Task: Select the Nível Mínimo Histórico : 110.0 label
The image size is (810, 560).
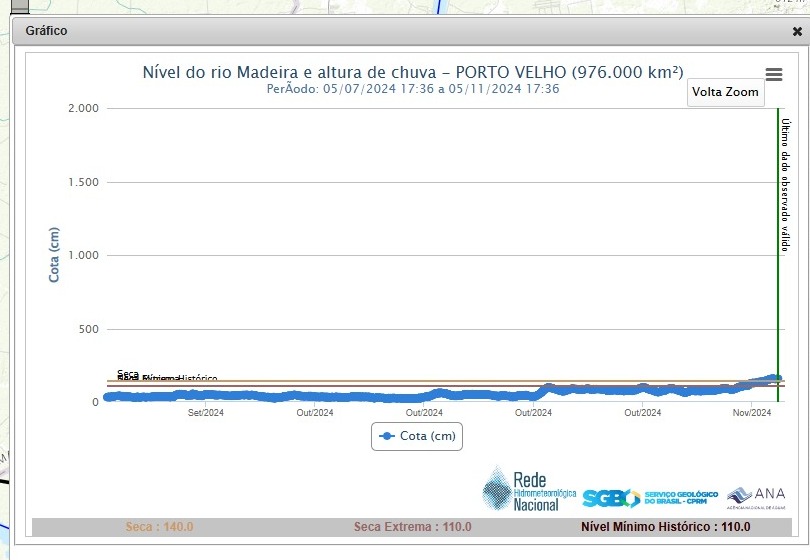Action: click(x=666, y=527)
